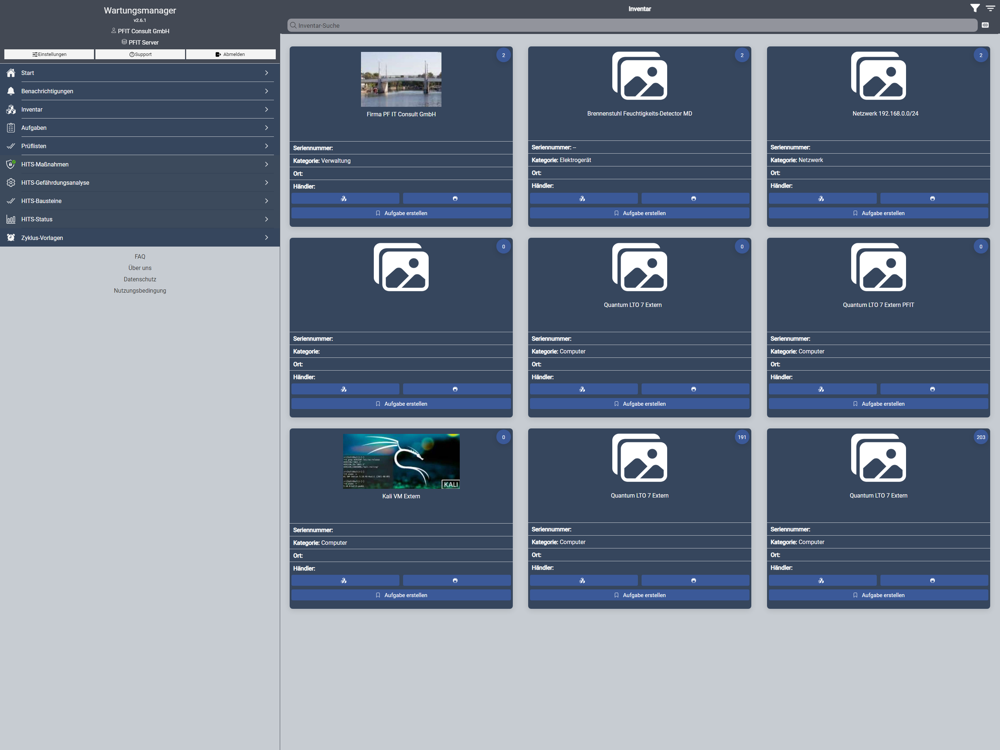Focus the Inventar-Suche search field
The width and height of the screenshot is (1000, 750).
point(632,26)
